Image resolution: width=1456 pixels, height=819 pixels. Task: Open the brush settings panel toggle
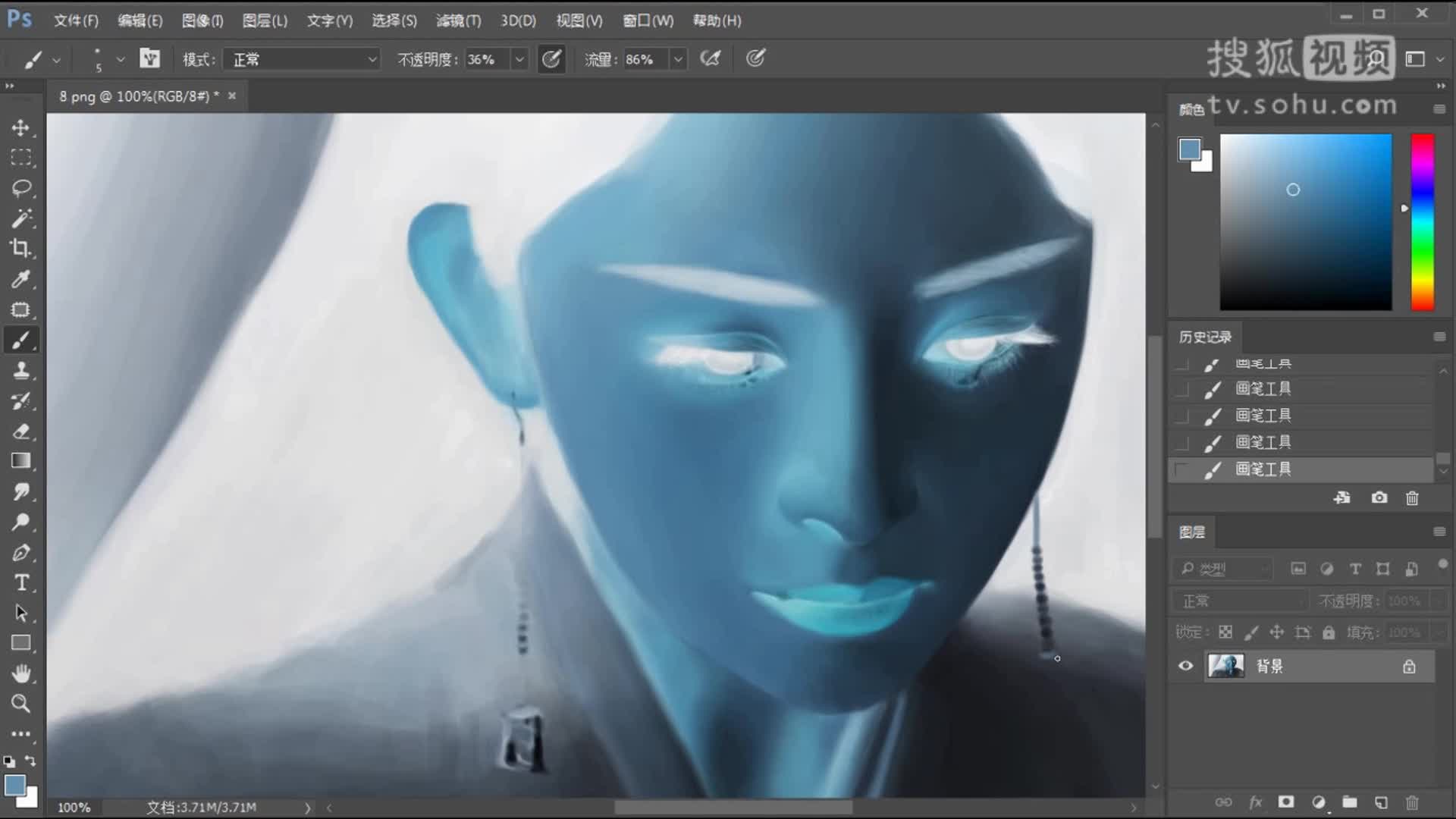point(149,58)
